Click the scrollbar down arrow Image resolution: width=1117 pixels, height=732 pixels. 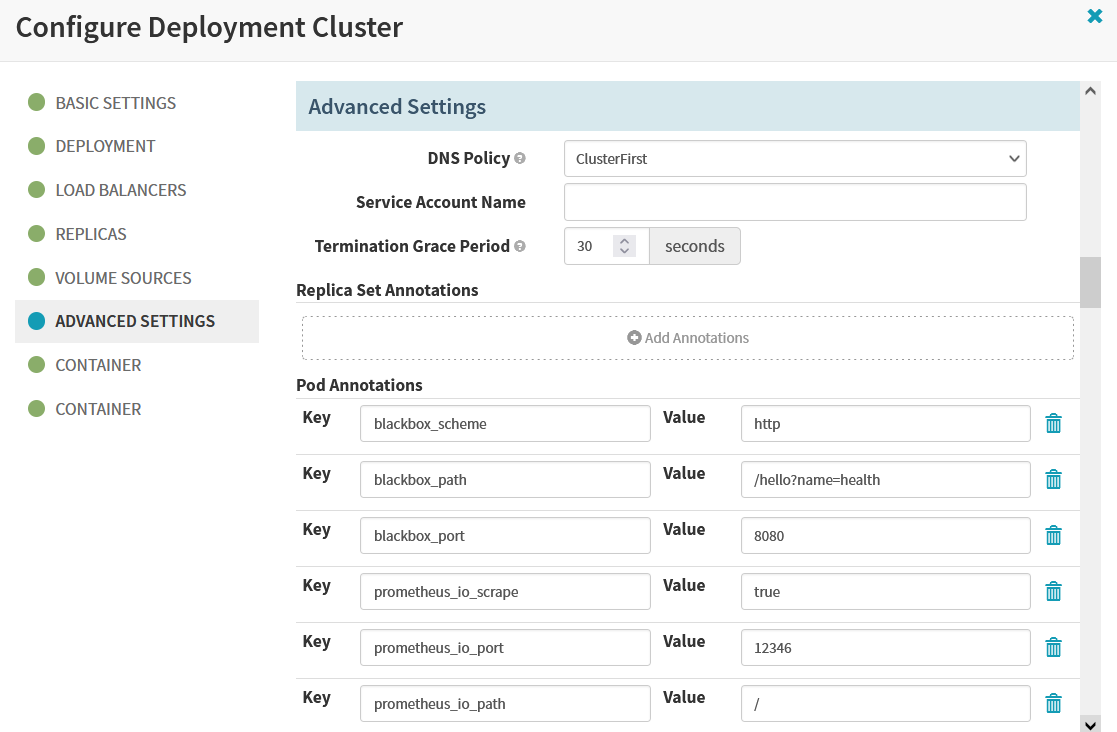tap(1090, 723)
